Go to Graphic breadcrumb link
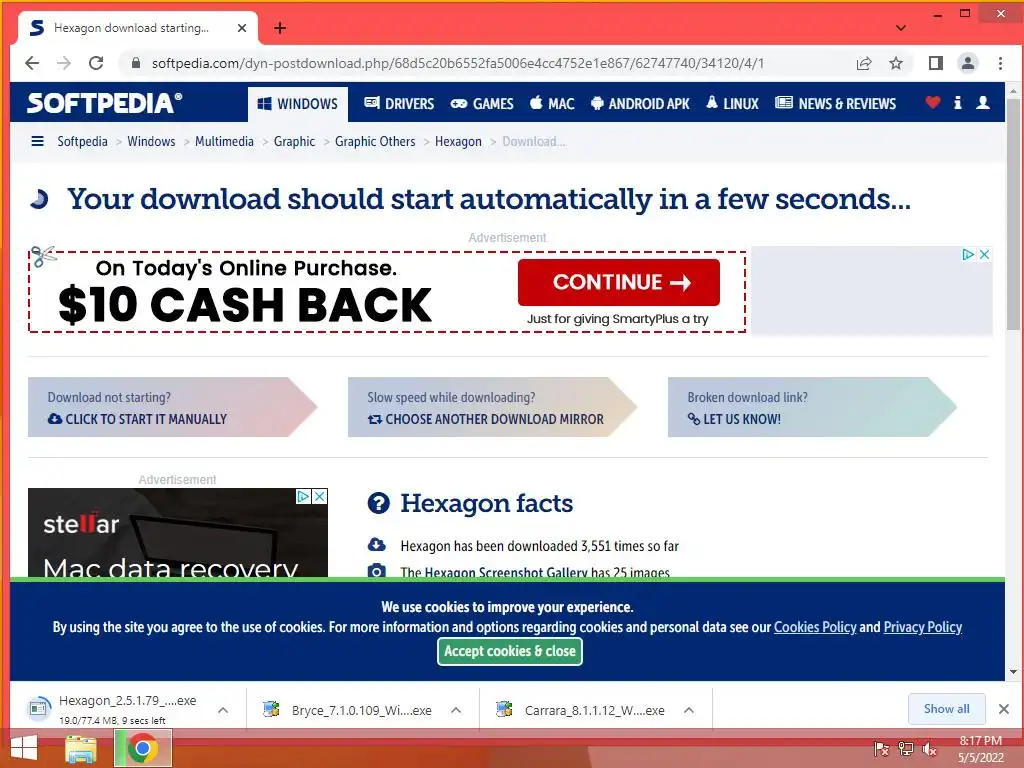Screen dimensions: 1024x768 click(x=294, y=142)
